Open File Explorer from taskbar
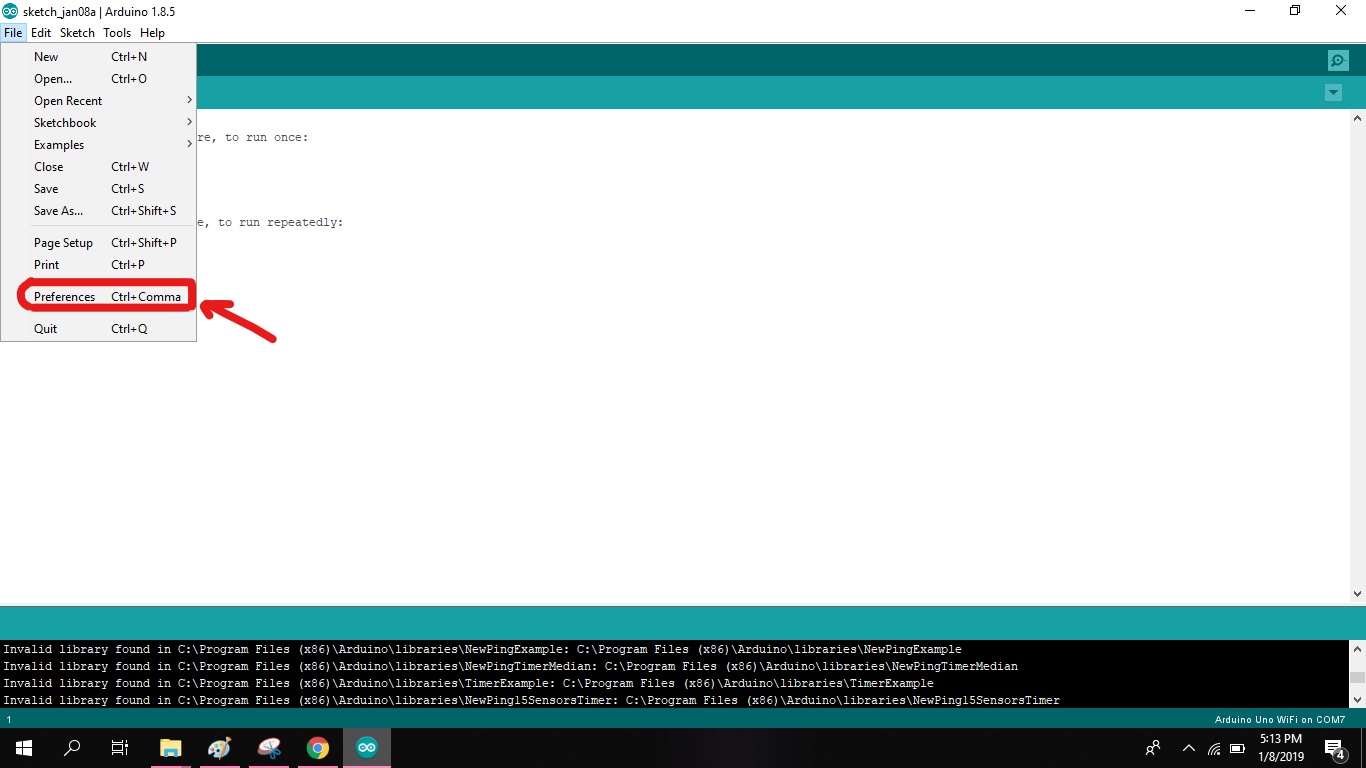The width and height of the screenshot is (1366, 768). click(171, 748)
